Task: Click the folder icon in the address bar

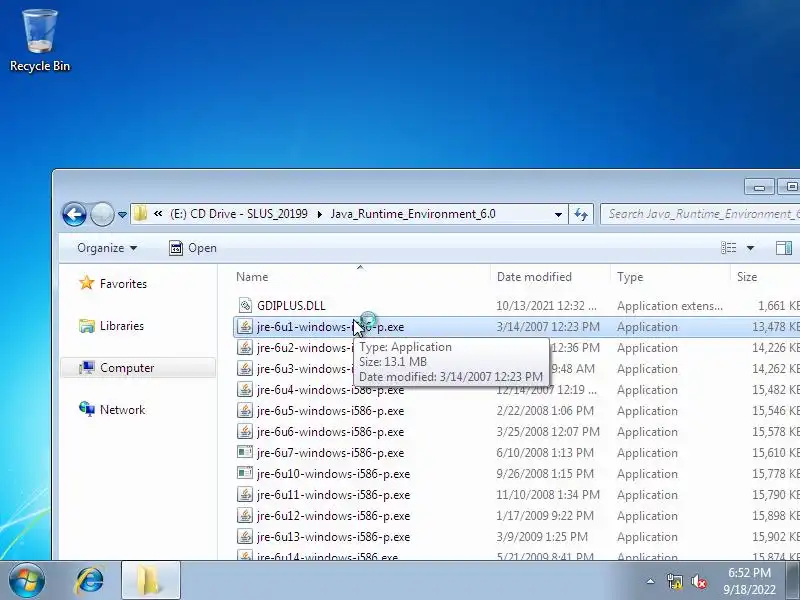Action: [x=140, y=214]
